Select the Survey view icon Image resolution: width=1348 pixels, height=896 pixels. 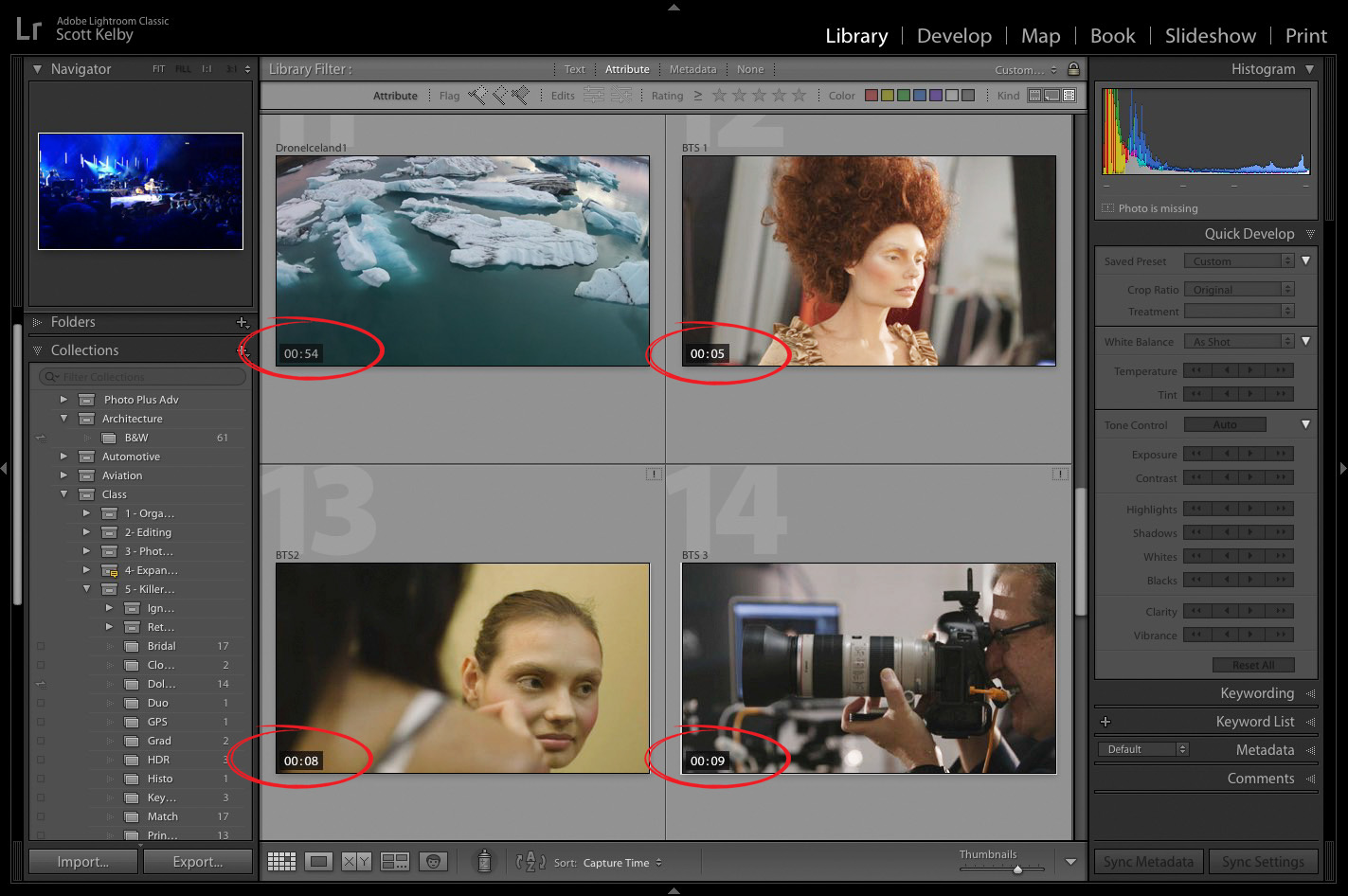[x=395, y=860]
